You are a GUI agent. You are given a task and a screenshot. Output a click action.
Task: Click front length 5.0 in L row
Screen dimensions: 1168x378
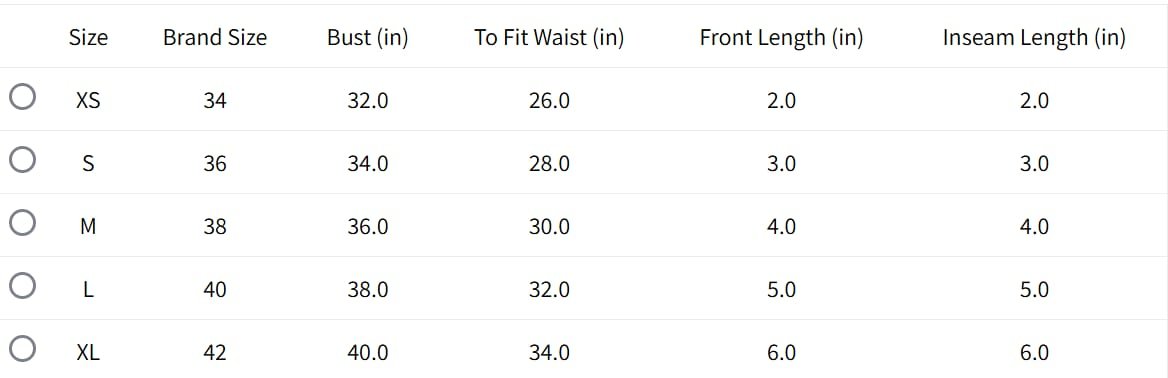781,289
